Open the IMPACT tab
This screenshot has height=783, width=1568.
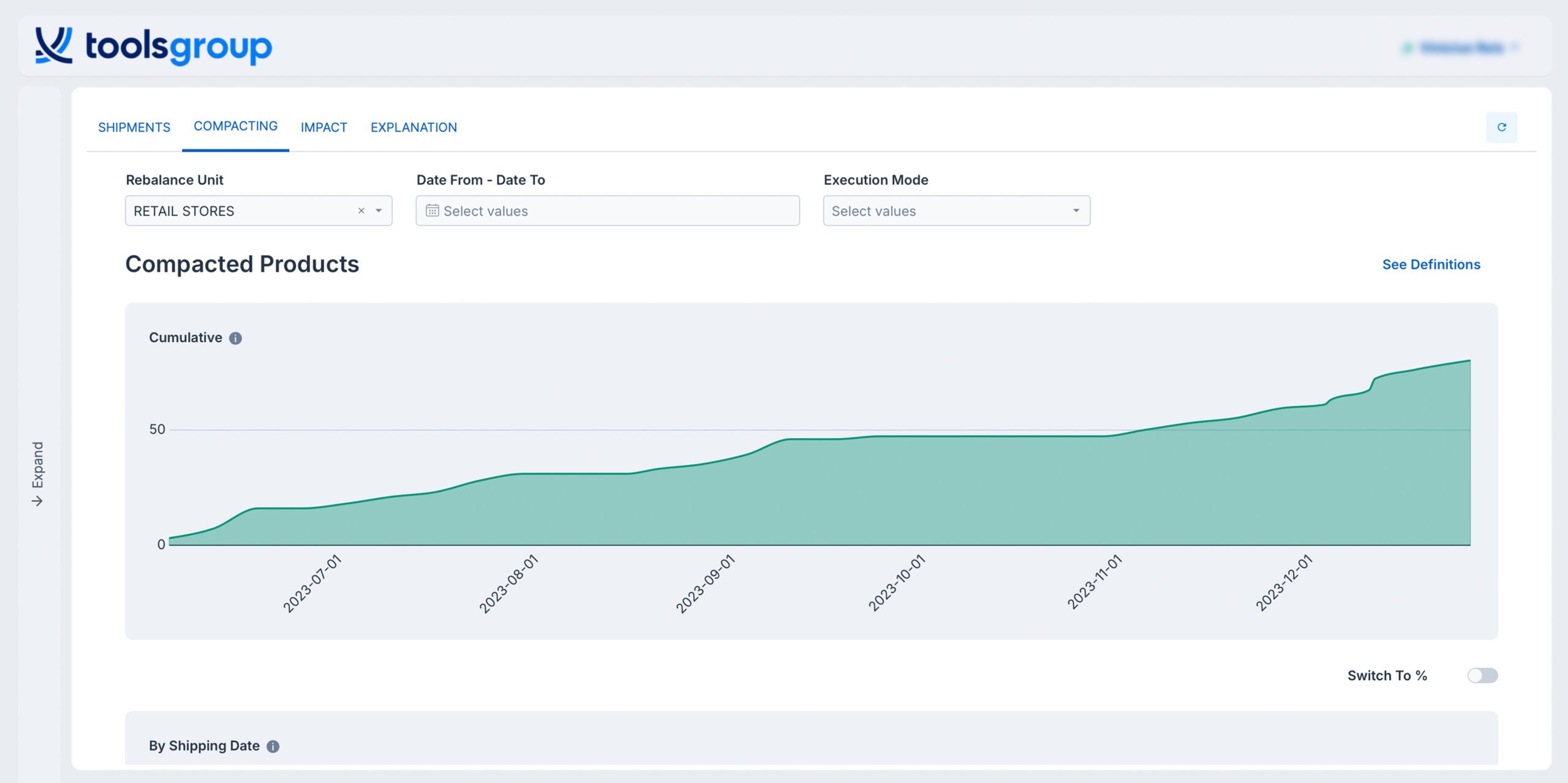(x=324, y=127)
